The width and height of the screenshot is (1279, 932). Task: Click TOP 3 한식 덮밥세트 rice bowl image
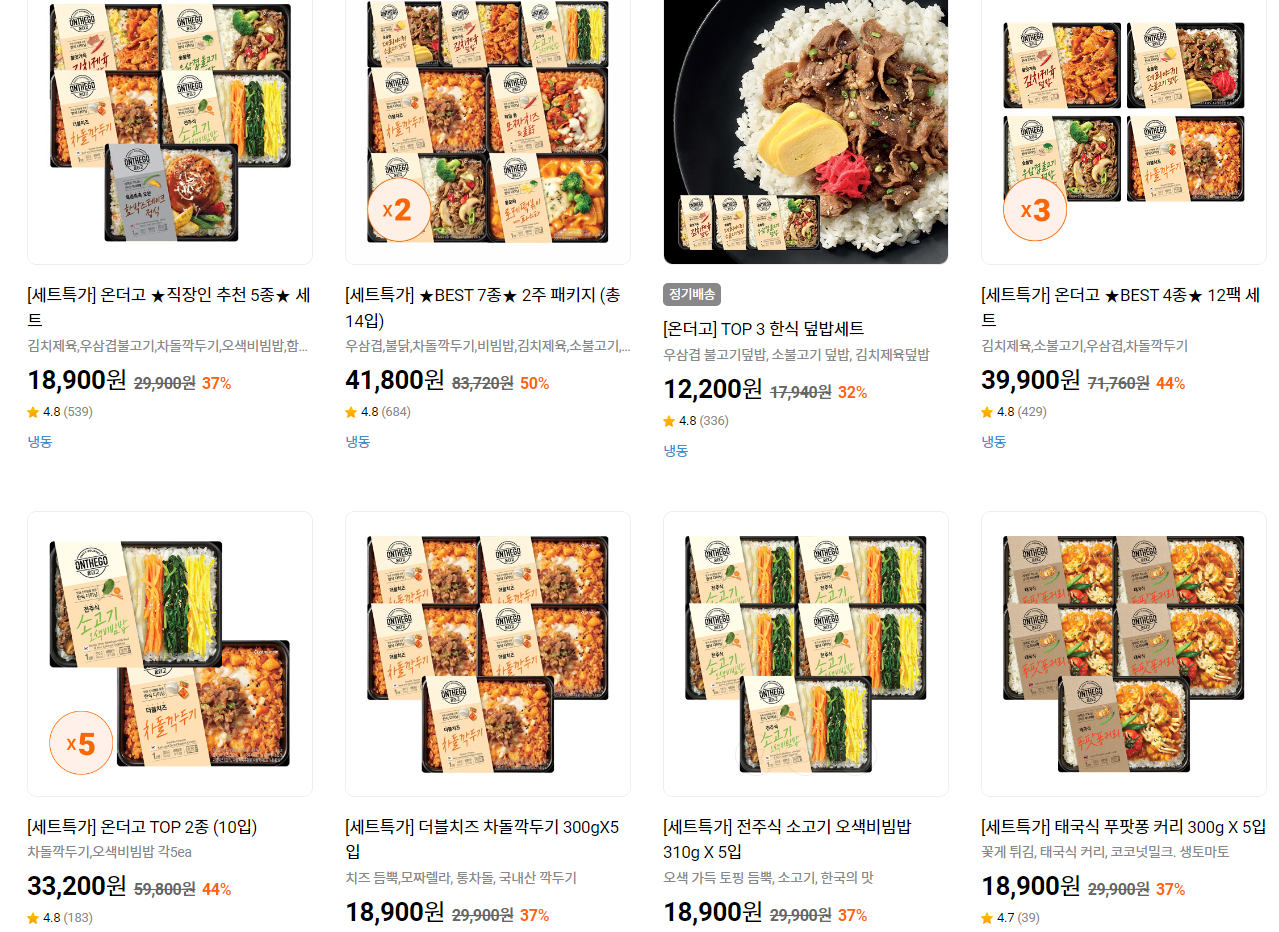806,130
